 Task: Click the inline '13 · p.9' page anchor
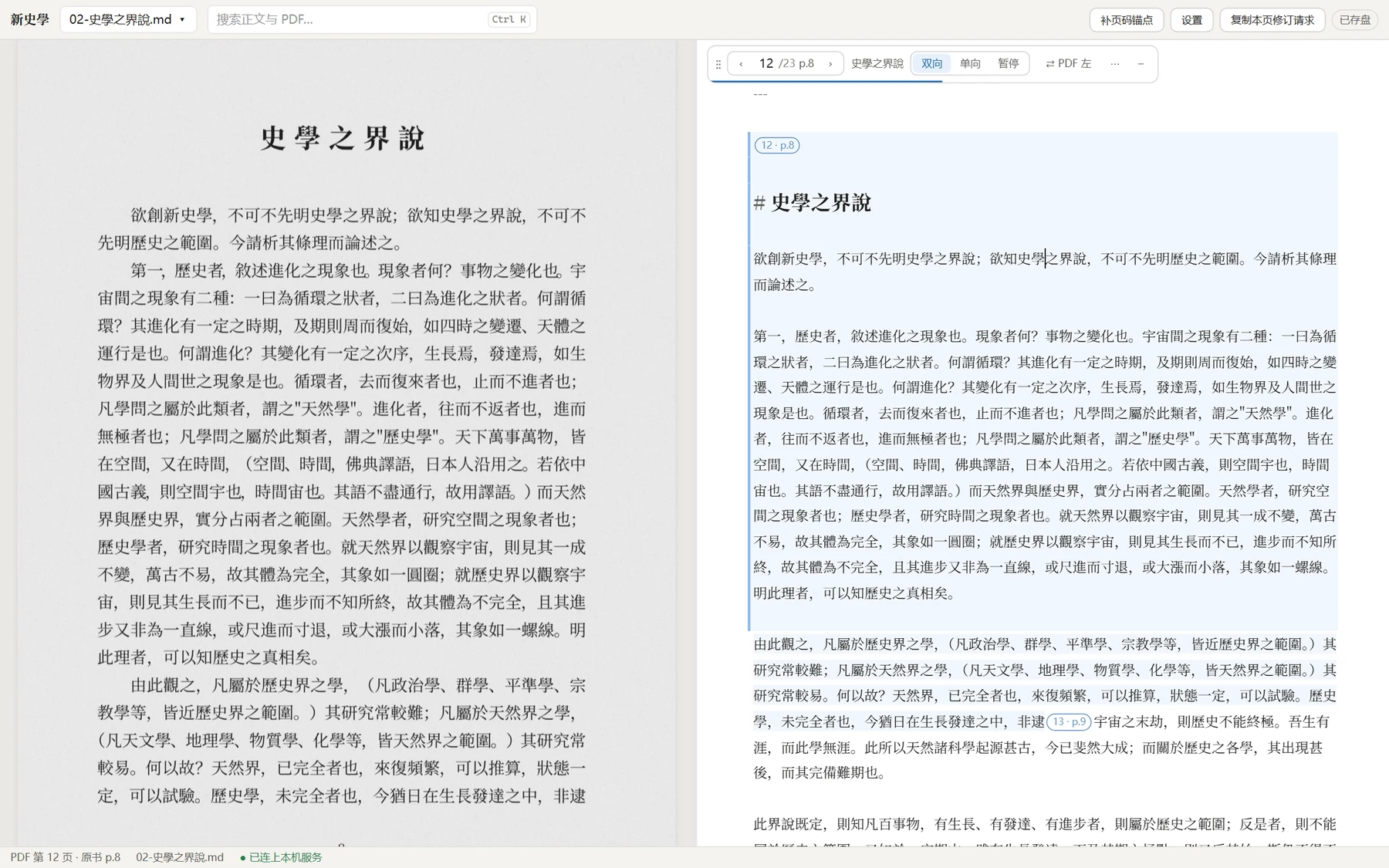(1069, 722)
